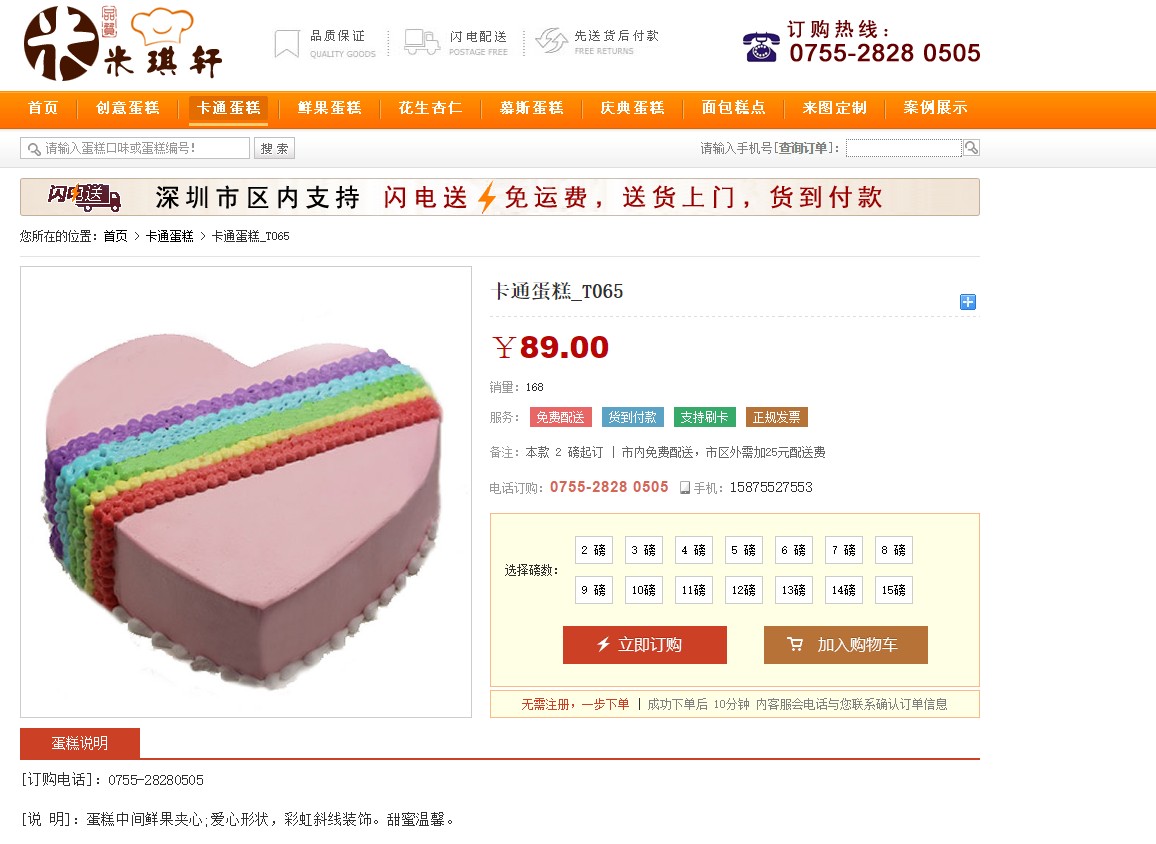Click the 立即订购 order now button
Viewport: 1156px width, 844px height.
(x=644, y=645)
